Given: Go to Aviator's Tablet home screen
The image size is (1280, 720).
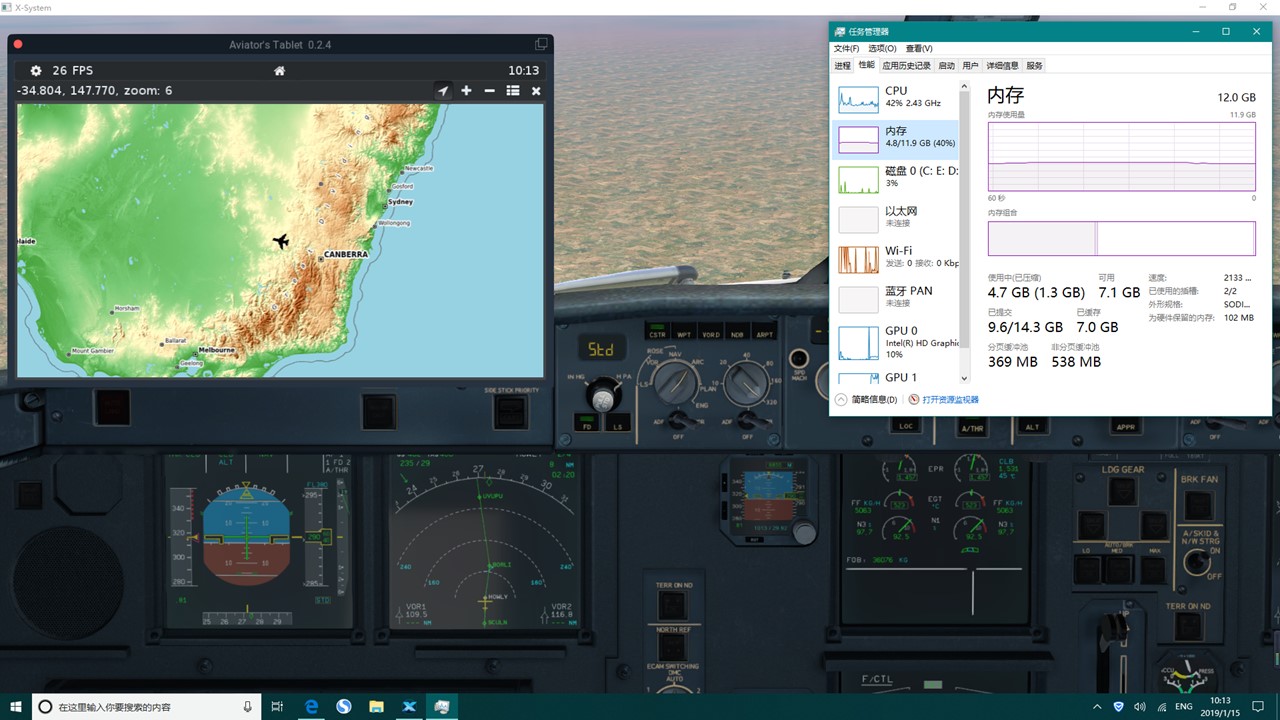Looking at the screenshot, I should 280,71.
